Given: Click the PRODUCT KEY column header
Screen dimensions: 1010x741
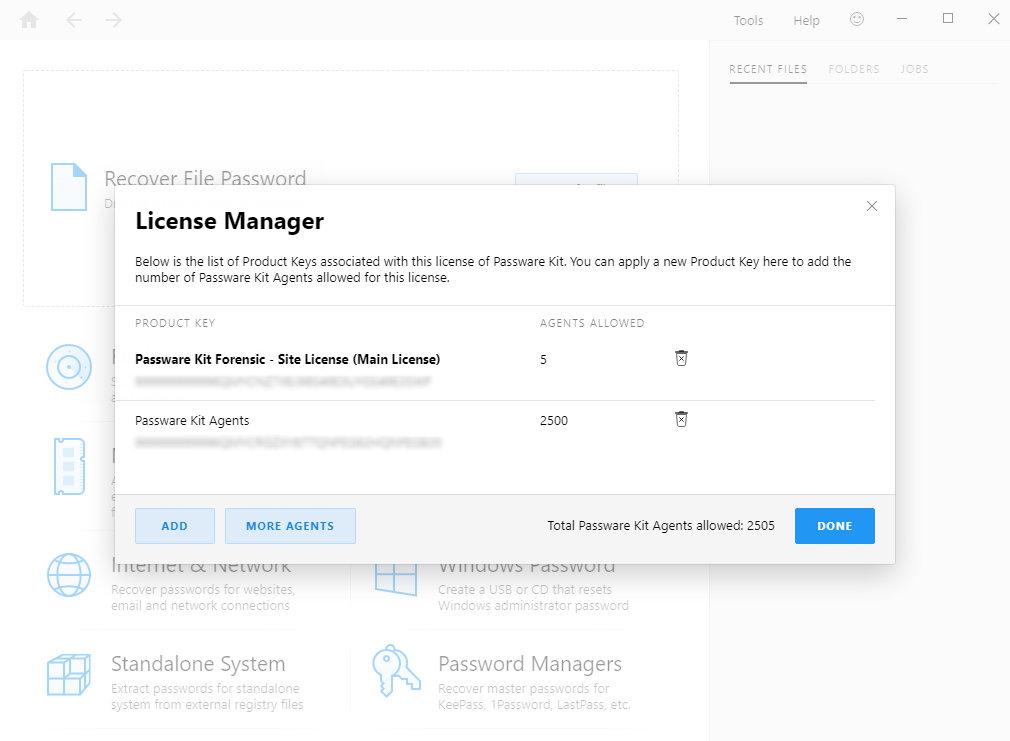Looking at the screenshot, I should [x=175, y=323].
